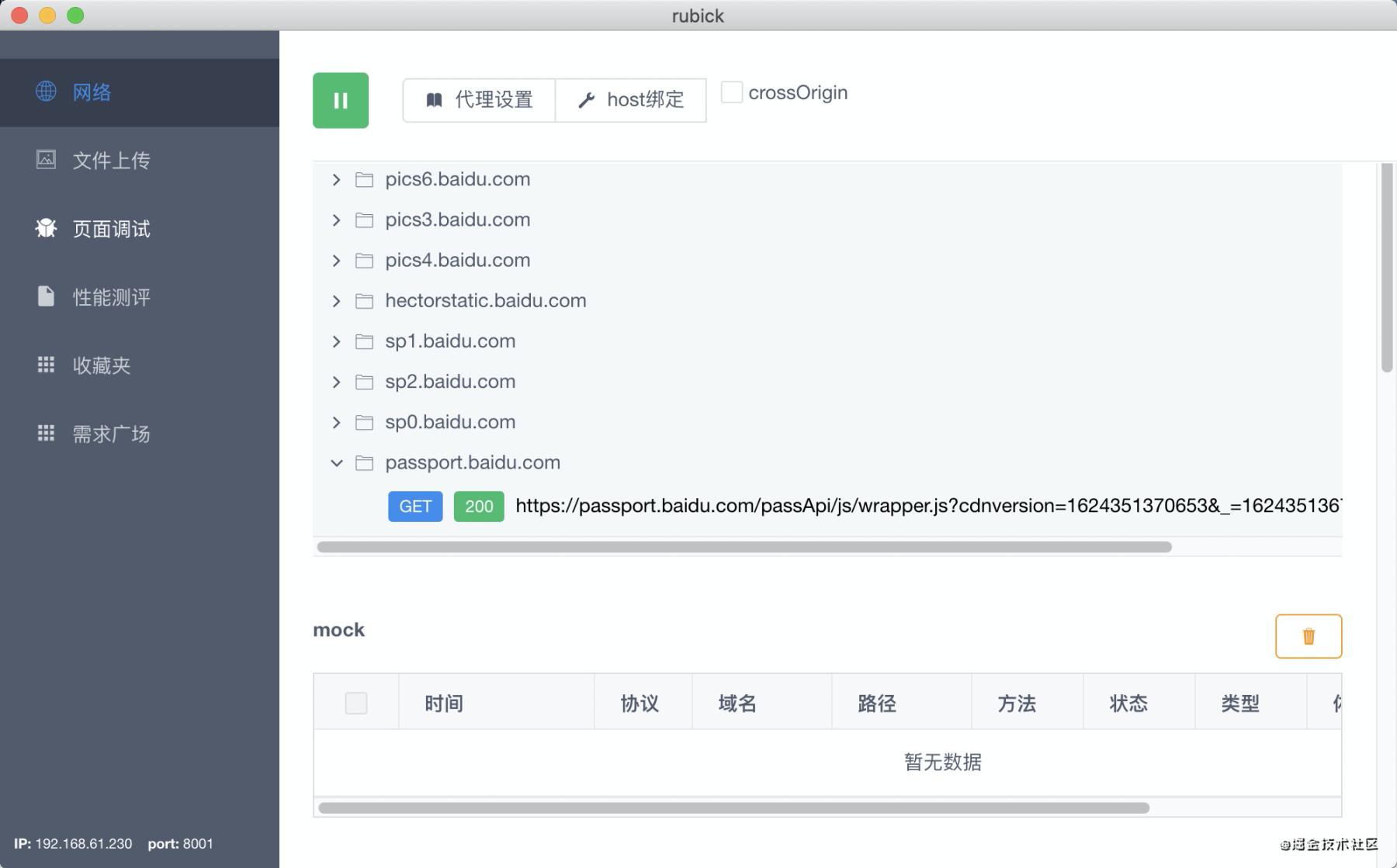Click the grid icon for 收藏夹
The image size is (1397, 868).
pos(46,365)
